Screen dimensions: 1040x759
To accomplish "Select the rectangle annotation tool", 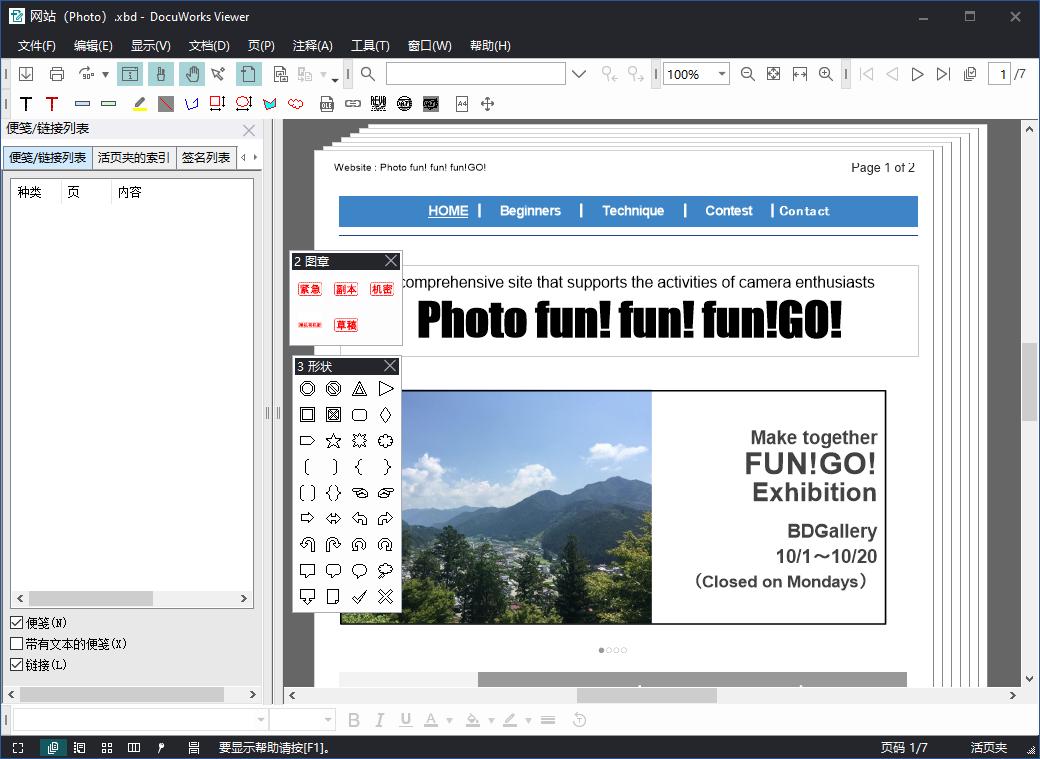I will [215, 103].
